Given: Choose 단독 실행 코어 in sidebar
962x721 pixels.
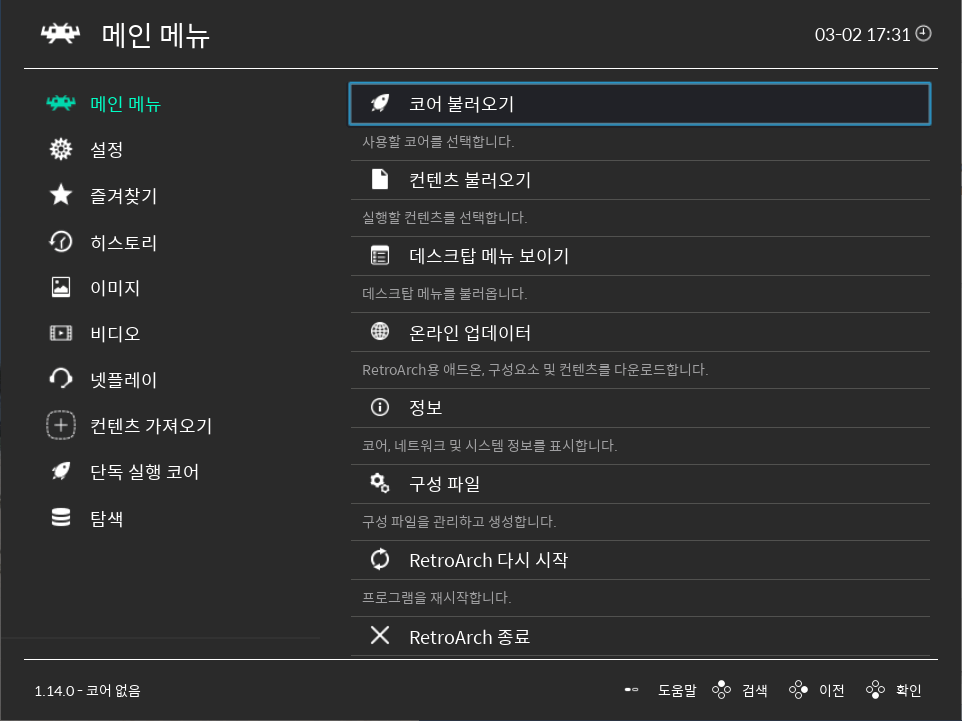Looking at the screenshot, I should point(144,472).
